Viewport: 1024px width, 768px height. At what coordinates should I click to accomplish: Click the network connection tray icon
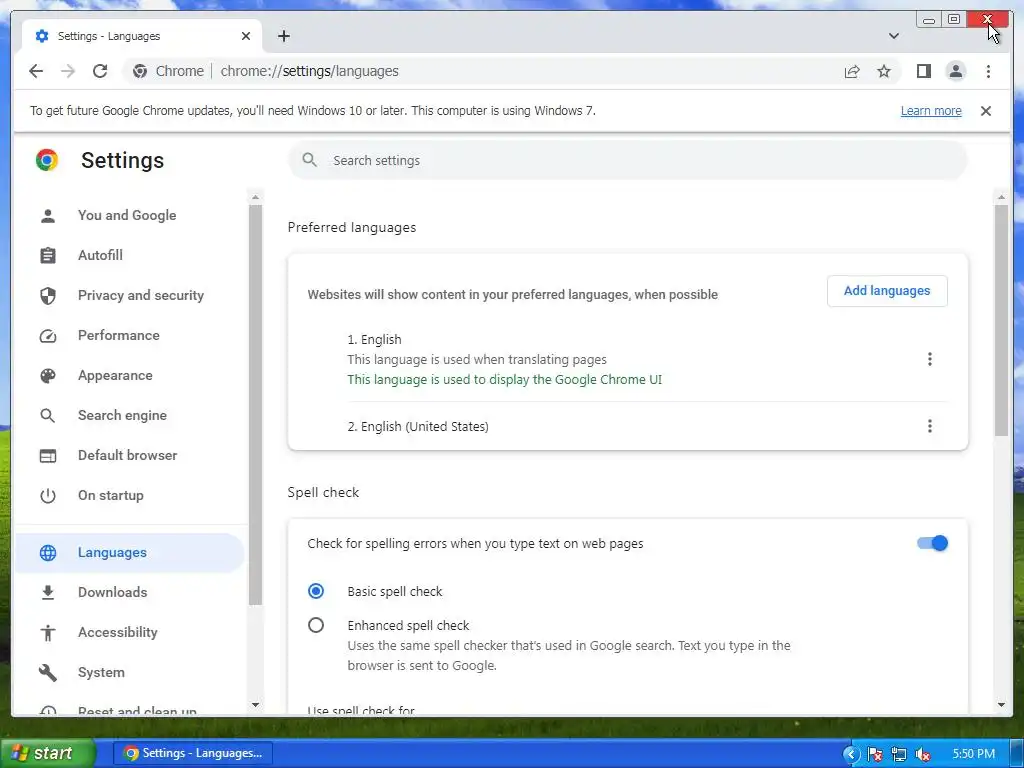pos(899,754)
